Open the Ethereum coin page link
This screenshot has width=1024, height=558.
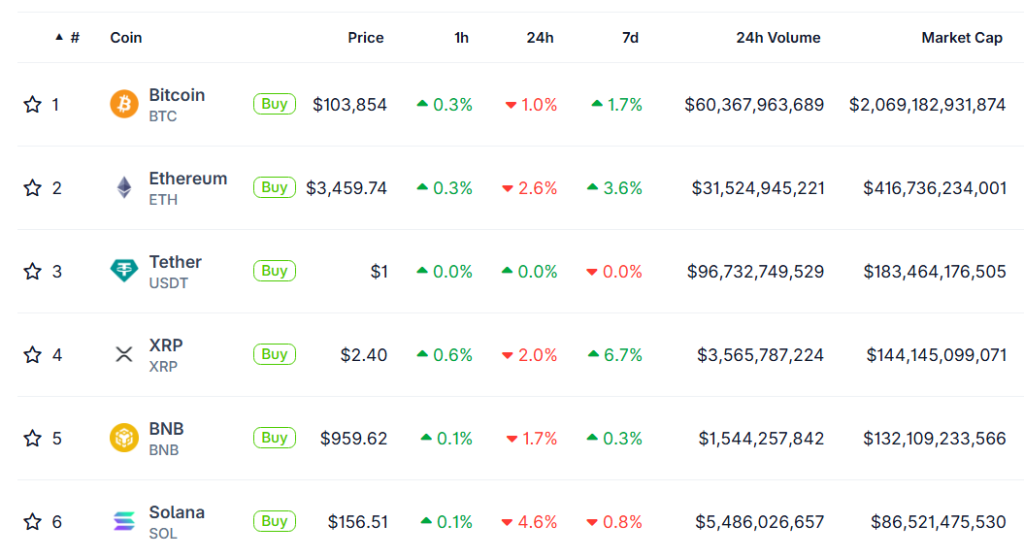pyautogui.click(x=187, y=179)
